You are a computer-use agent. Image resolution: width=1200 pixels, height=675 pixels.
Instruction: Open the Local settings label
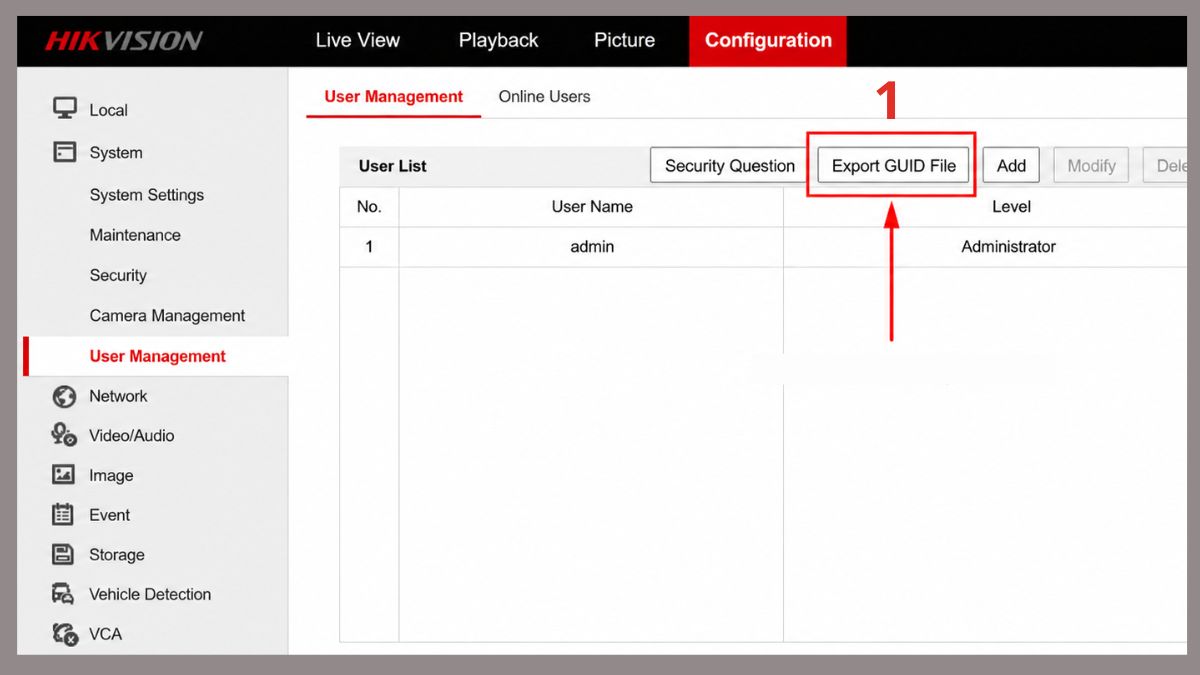coord(108,110)
